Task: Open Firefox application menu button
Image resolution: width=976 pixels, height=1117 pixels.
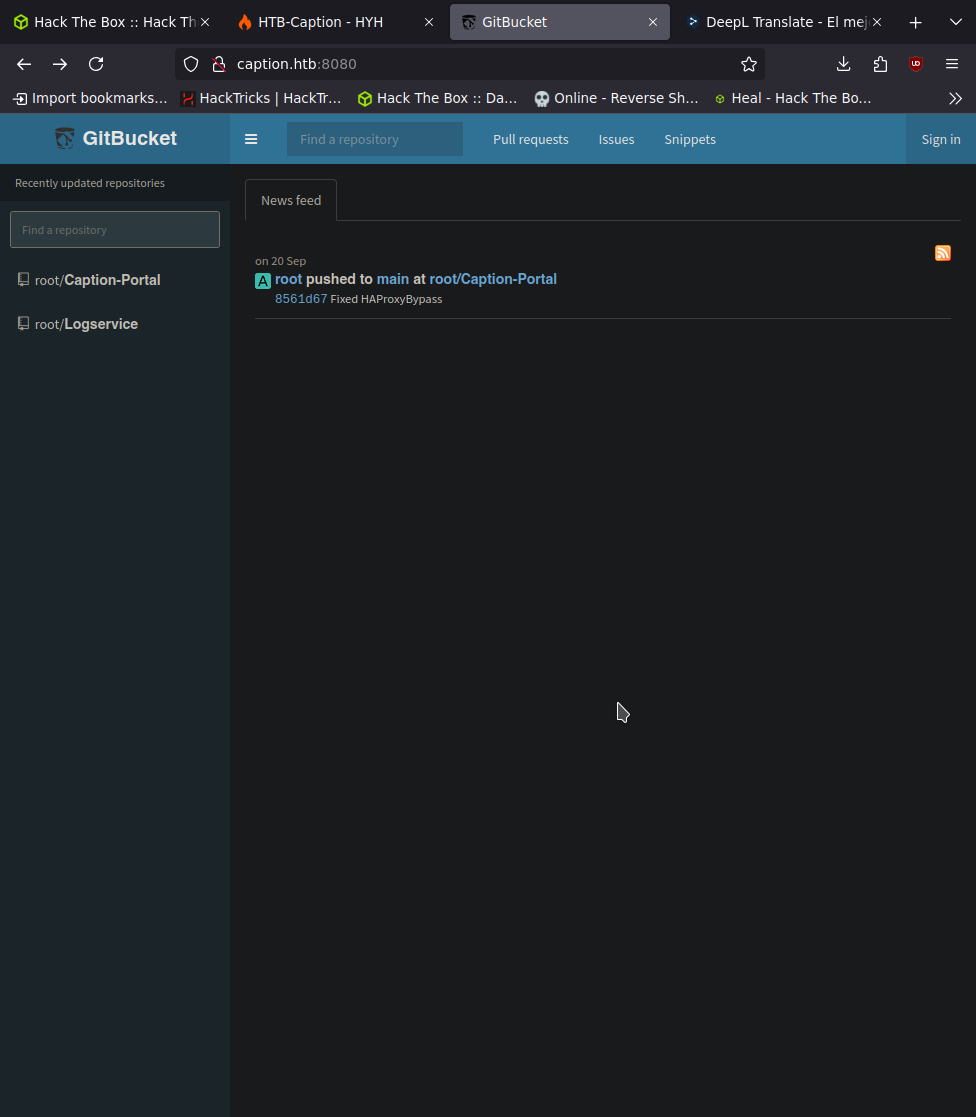Action: point(952,64)
